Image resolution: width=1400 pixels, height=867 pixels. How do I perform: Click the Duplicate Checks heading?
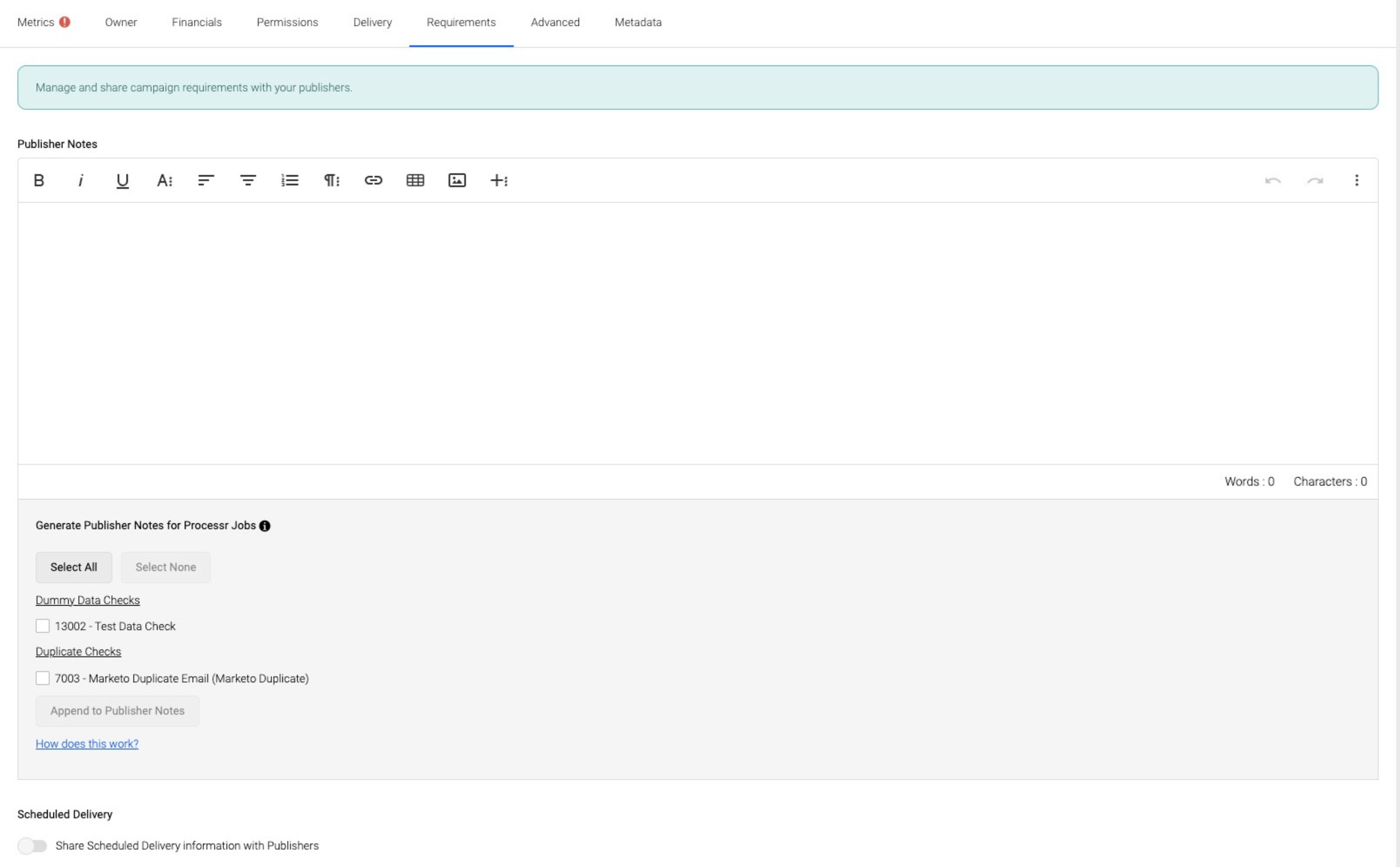pos(78,652)
